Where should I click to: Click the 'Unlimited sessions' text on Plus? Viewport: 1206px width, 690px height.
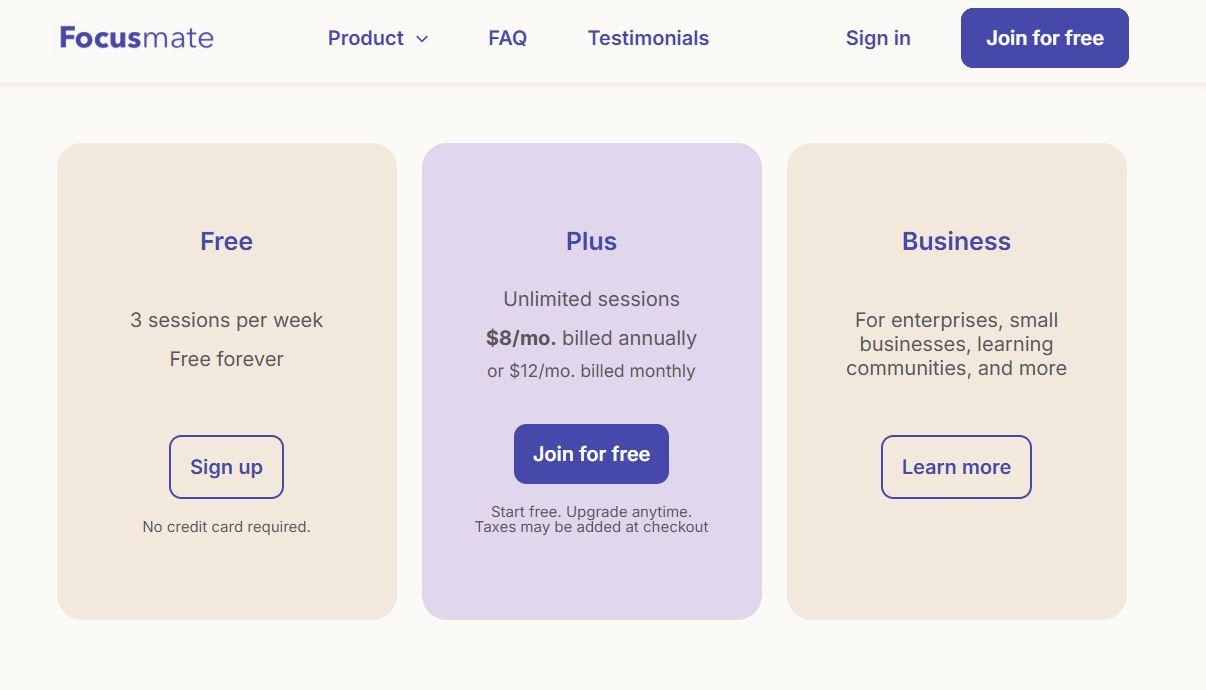(x=591, y=299)
